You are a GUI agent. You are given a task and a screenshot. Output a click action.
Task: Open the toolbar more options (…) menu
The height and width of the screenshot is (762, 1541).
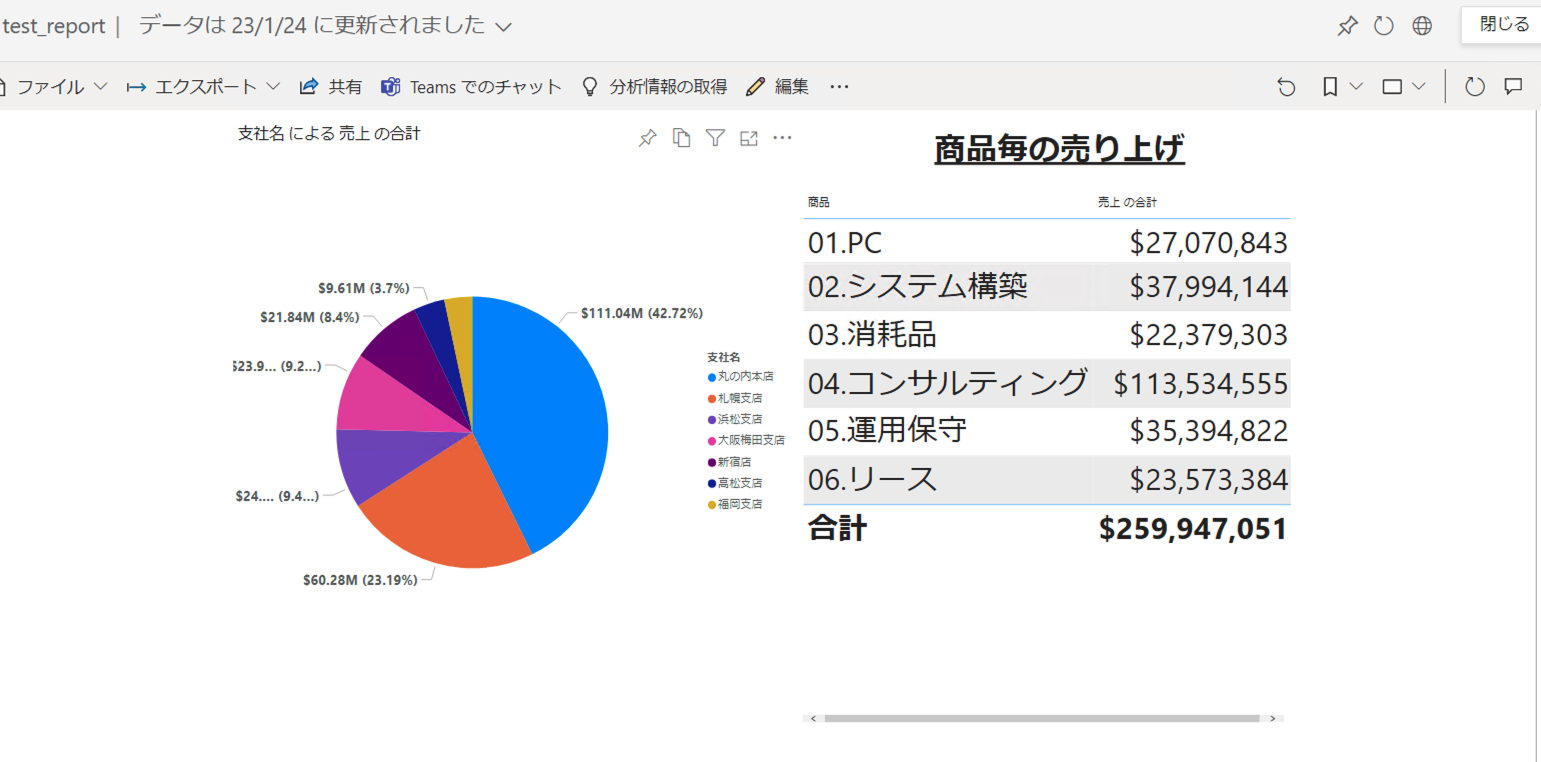click(x=838, y=86)
